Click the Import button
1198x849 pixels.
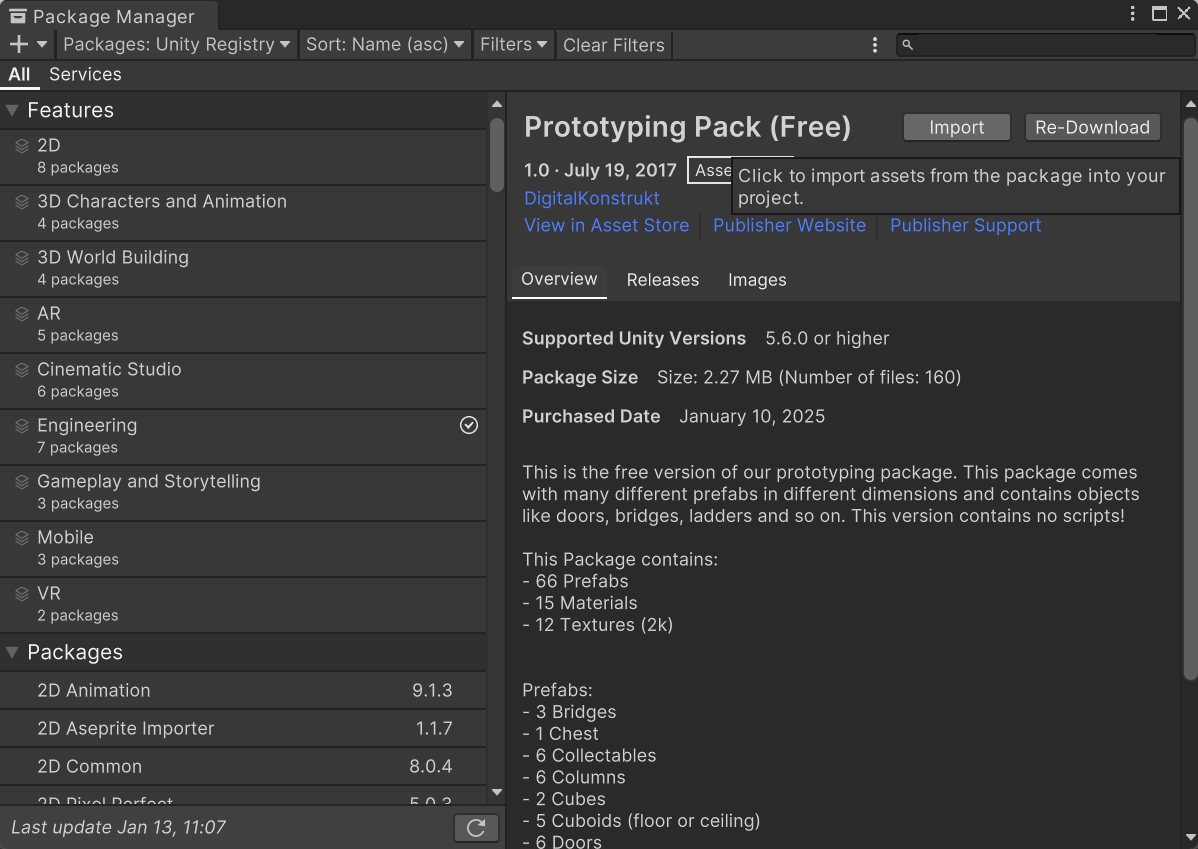click(x=956, y=128)
